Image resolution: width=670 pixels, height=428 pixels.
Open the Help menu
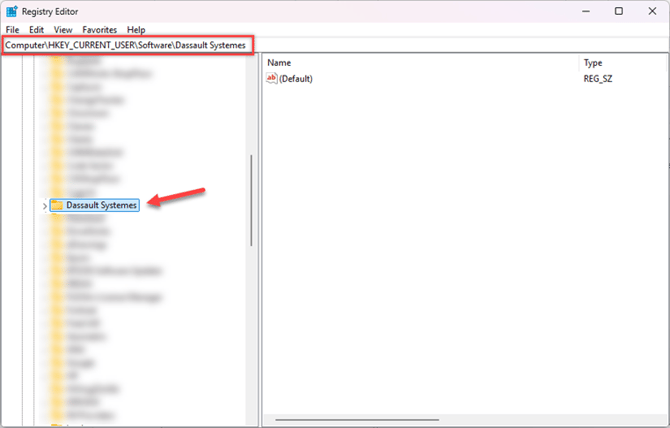click(136, 30)
